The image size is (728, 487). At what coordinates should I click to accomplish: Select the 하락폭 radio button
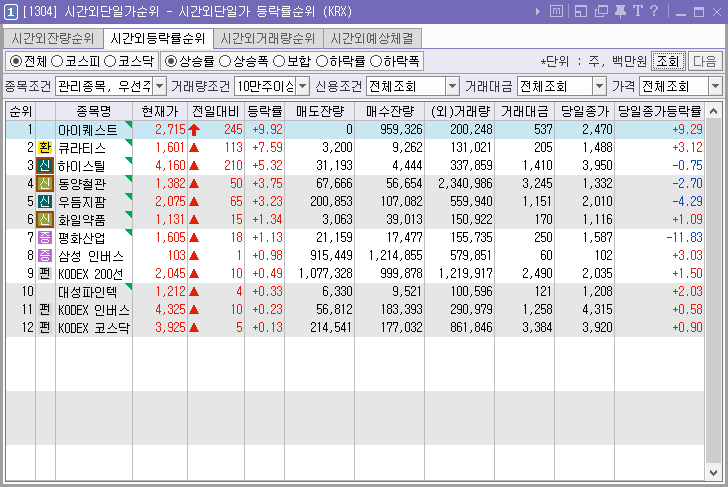(375, 61)
